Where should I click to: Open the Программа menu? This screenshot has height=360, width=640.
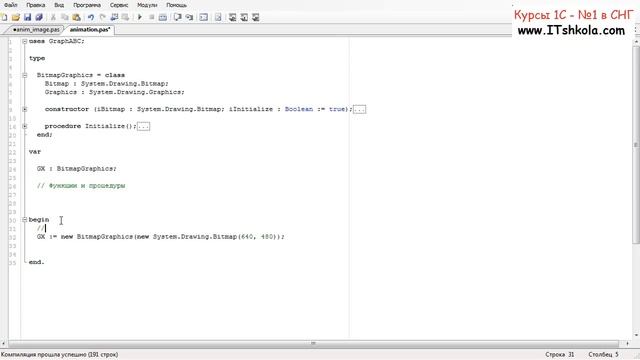coord(87,5)
